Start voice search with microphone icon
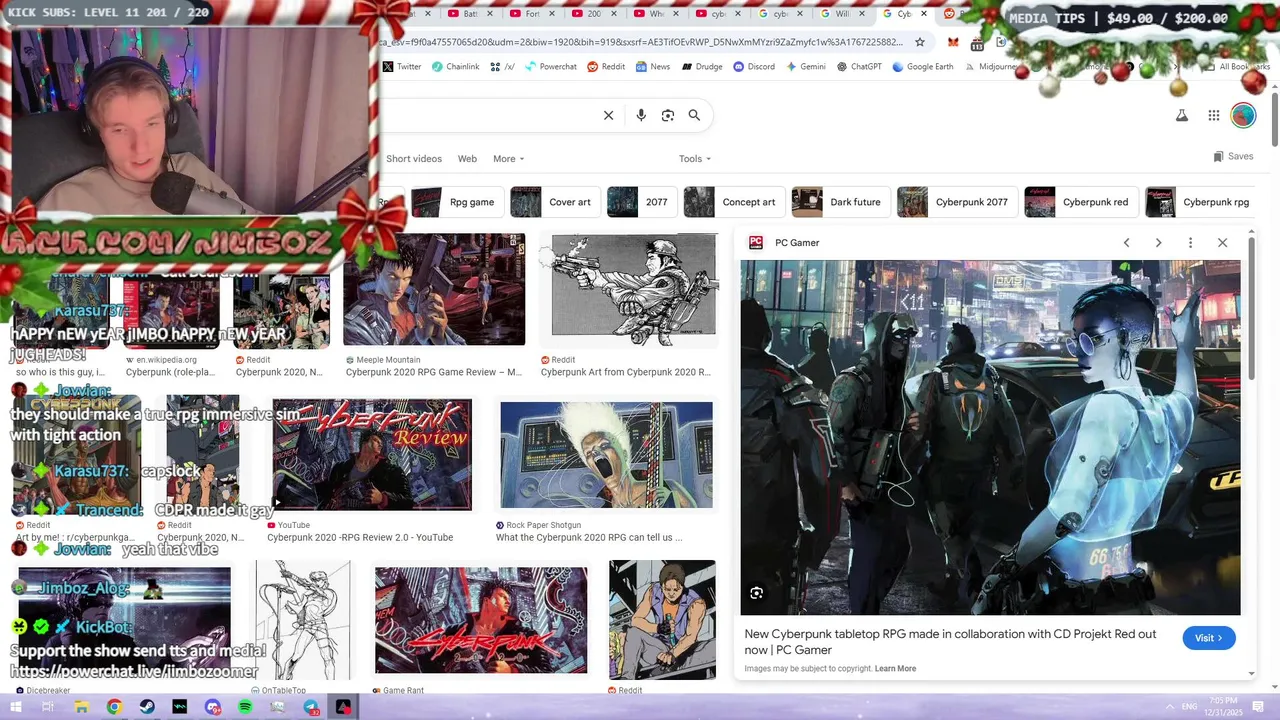Image resolution: width=1280 pixels, height=720 pixels. pos(641,115)
